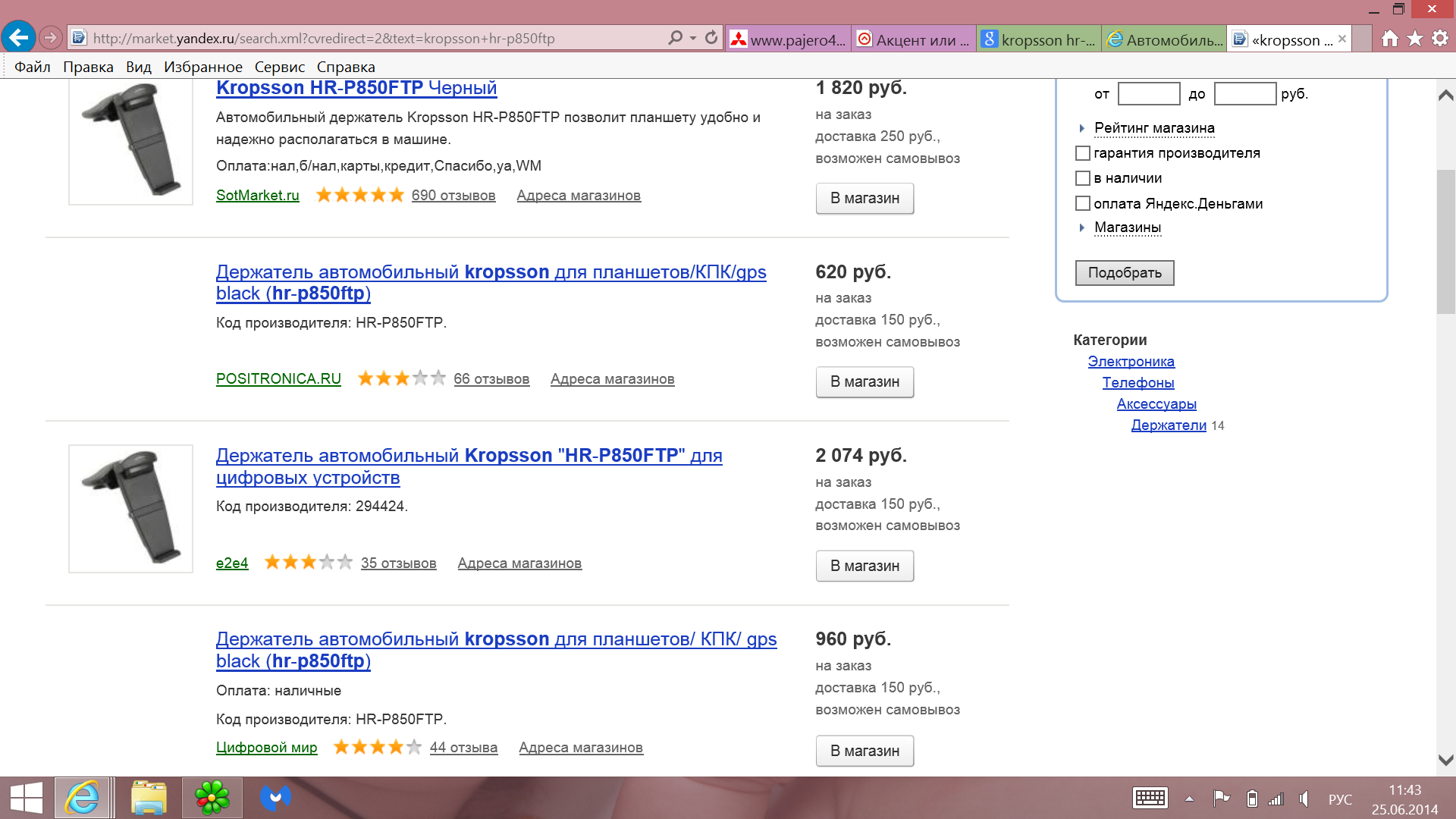Open the POSITRONICA.RU shop link
Image resolution: width=1456 pixels, height=819 pixels.
[x=278, y=378]
